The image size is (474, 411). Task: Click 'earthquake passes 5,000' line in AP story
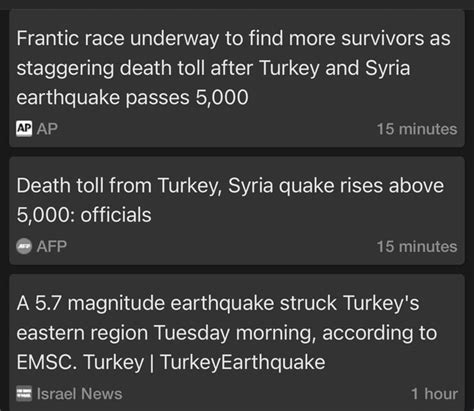pos(132,97)
